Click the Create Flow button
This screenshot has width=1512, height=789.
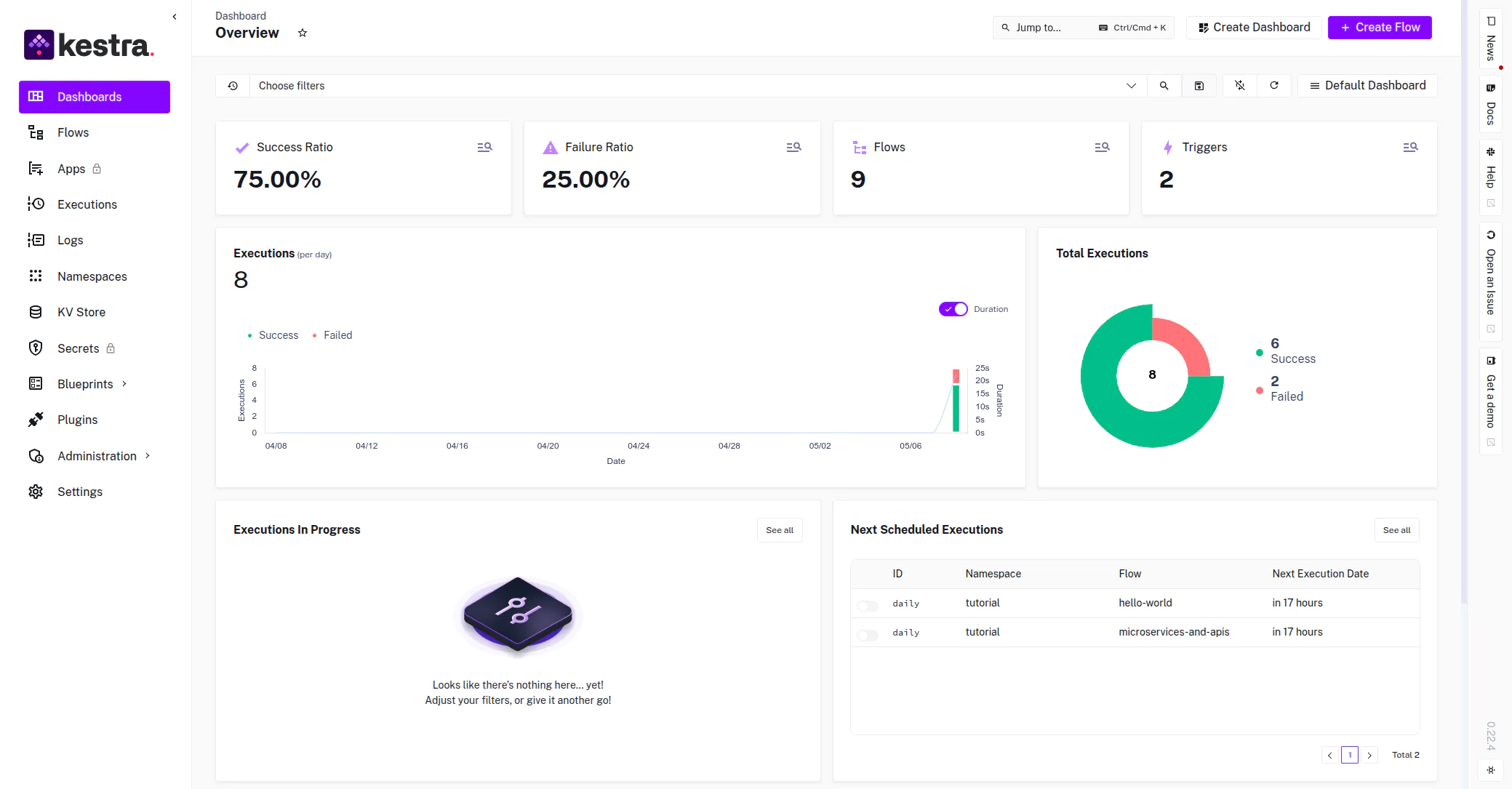coord(1379,28)
